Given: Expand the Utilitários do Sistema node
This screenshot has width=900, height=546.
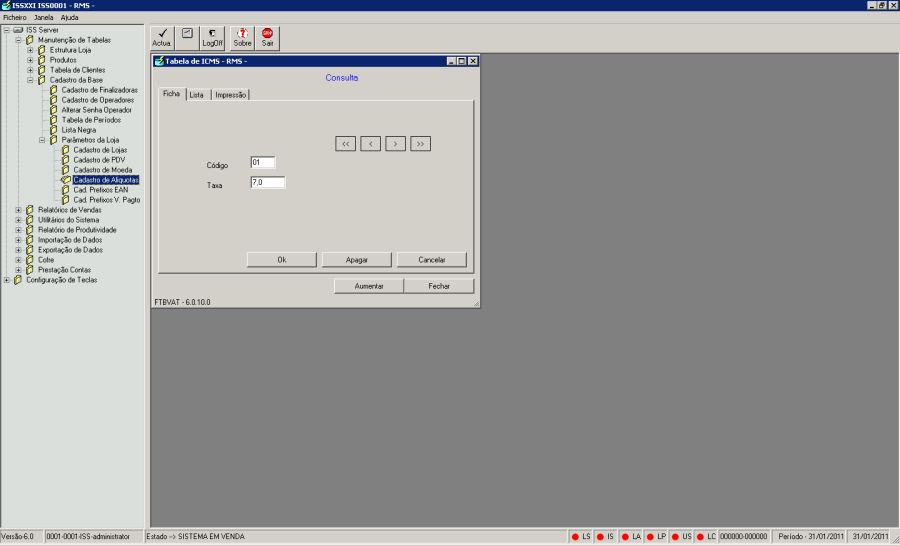Looking at the screenshot, I should [18, 220].
